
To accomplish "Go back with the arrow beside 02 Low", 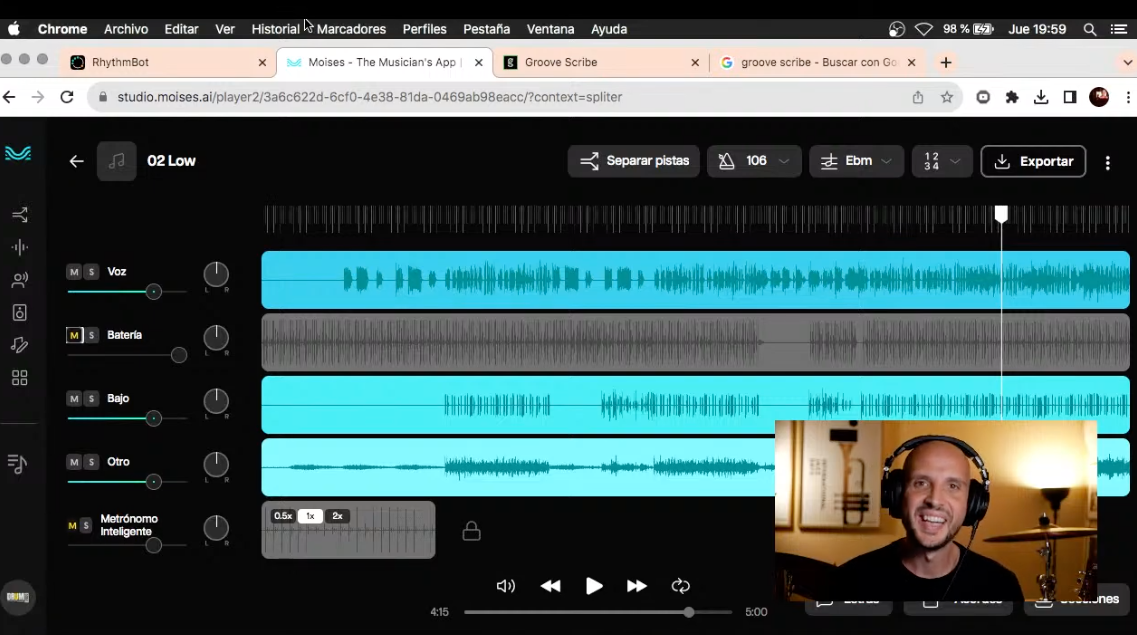I will click(76, 161).
